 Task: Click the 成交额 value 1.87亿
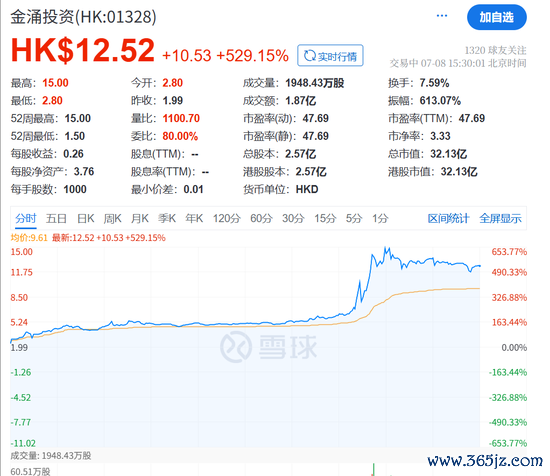(301, 101)
